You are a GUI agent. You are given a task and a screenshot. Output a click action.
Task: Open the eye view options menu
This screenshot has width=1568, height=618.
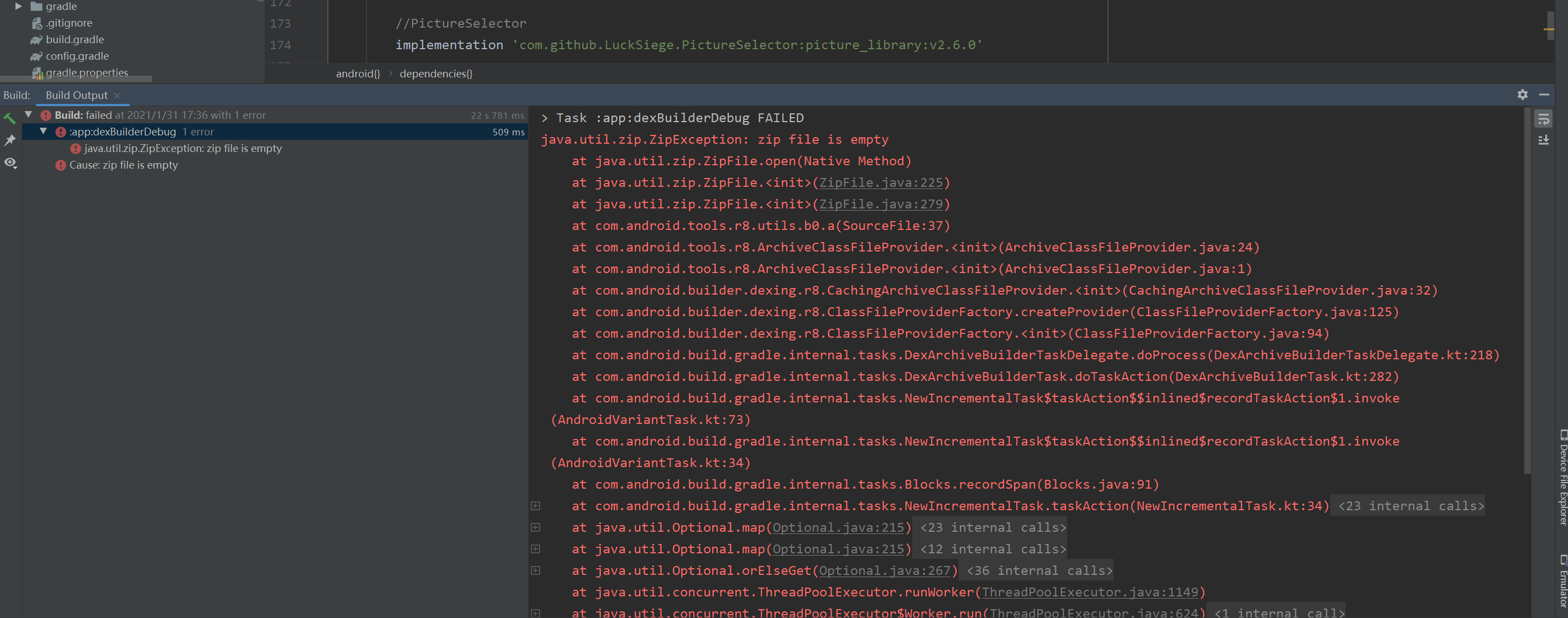point(10,163)
